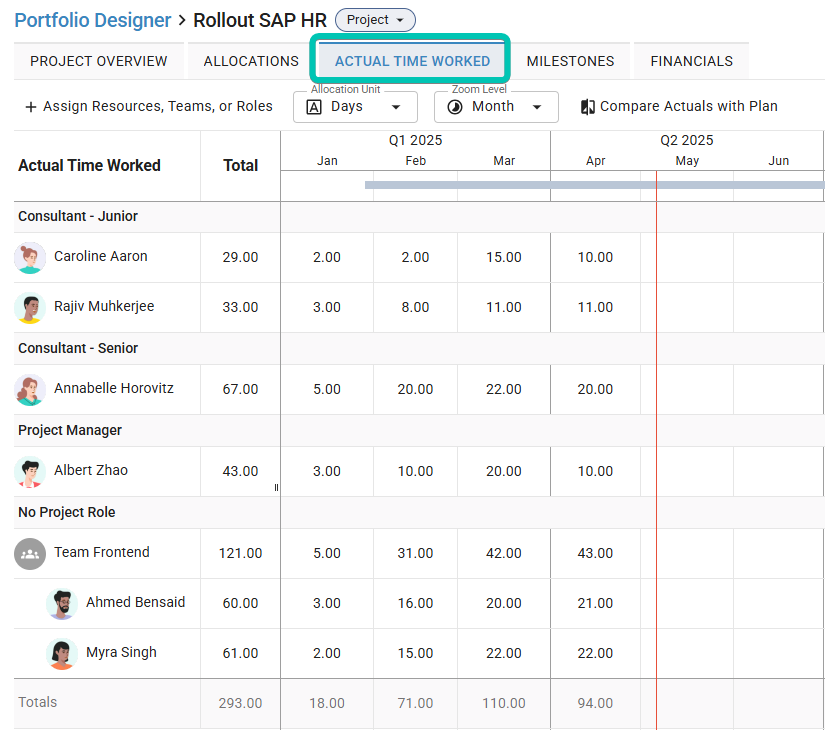
Task: Click the Team Frontend group icon
Action: click(x=30, y=554)
